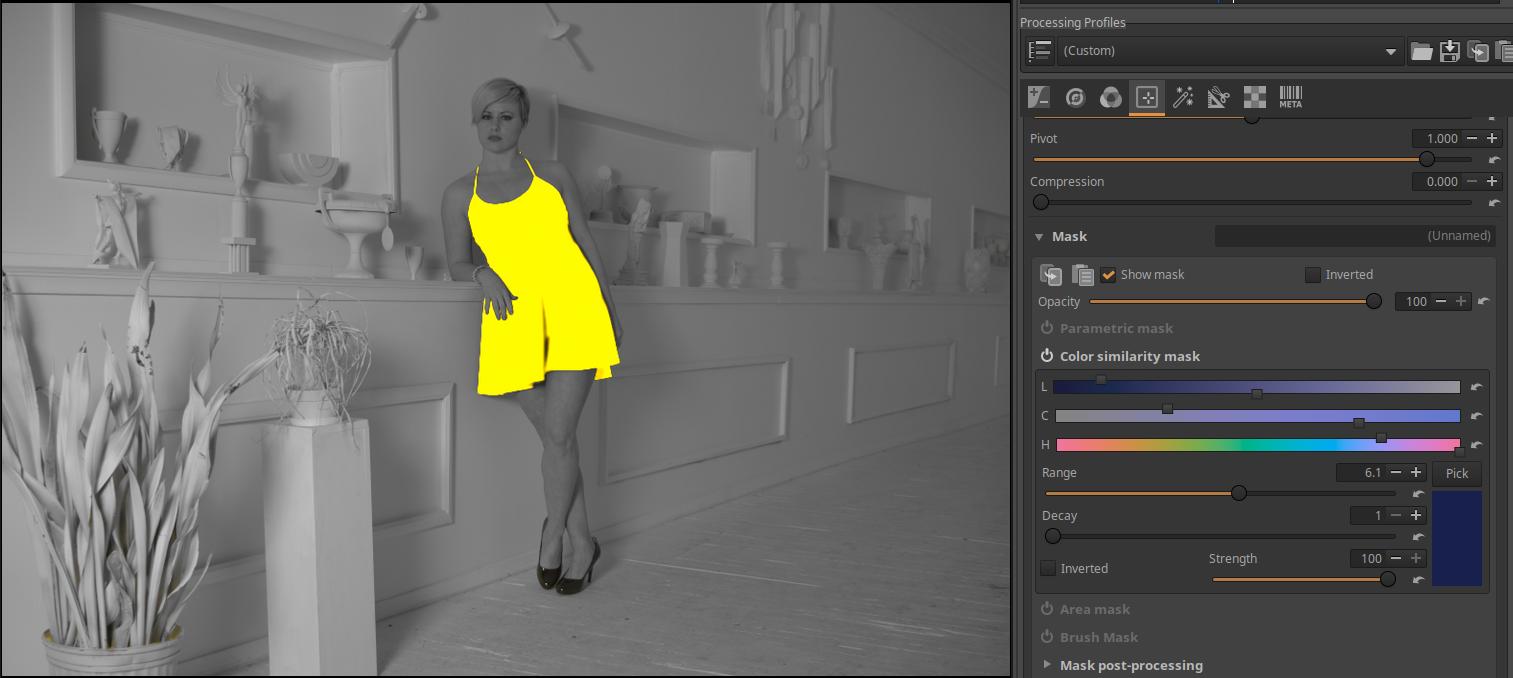Increase the Range value with plus button
This screenshot has height=678, width=1513.
pyautogui.click(x=1416, y=473)
